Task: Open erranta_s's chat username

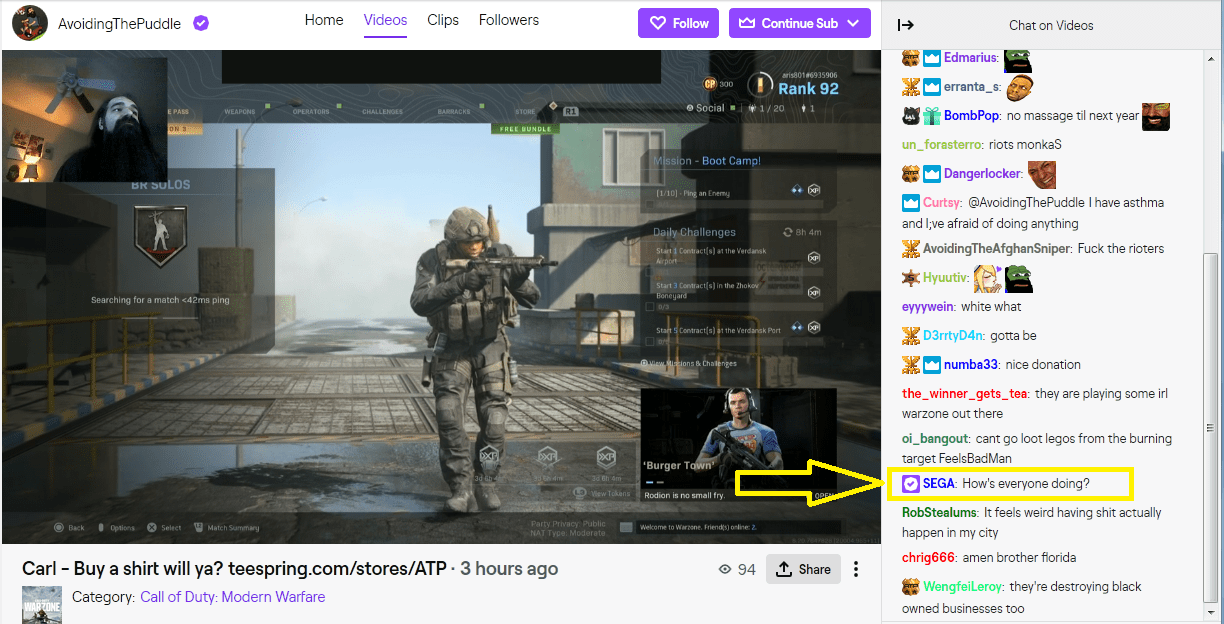Action: point(972,87)
